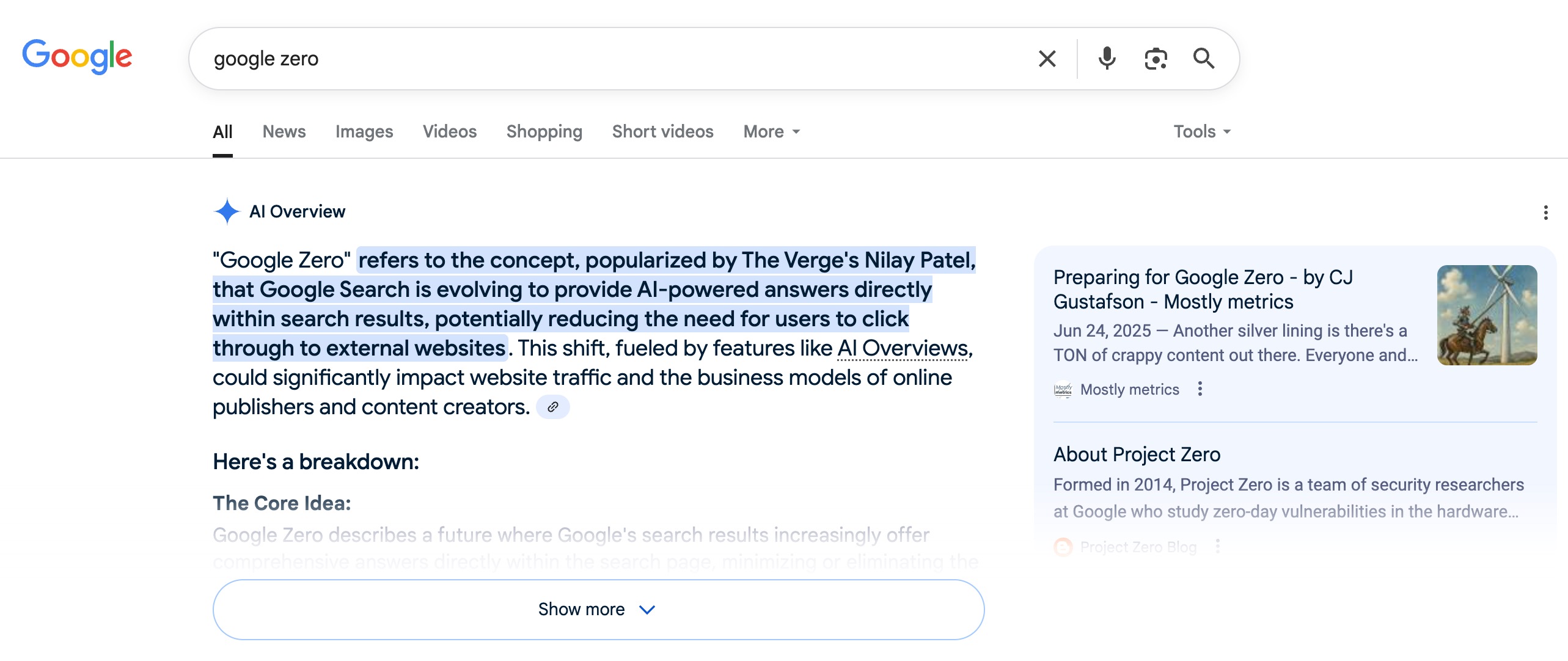Expand the overview with Show more
Viewport: 1568px width, 661px height.
click(x=598, y=609)
